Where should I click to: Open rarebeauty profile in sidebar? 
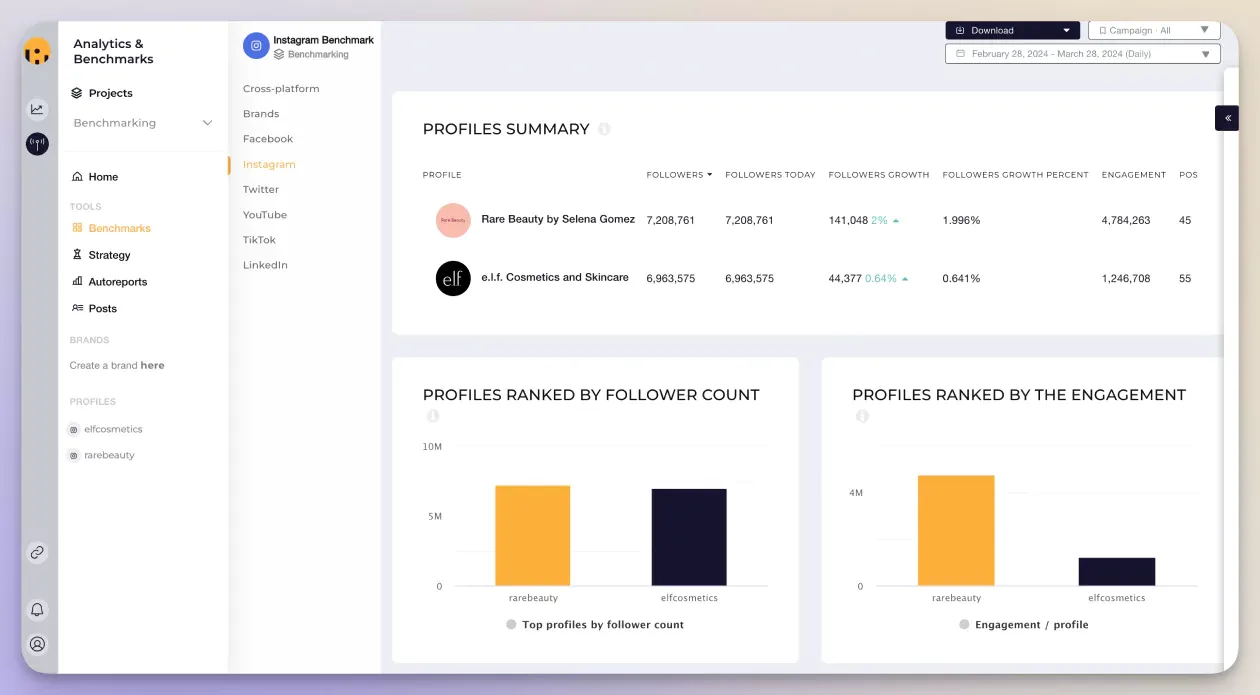[109, 455]
